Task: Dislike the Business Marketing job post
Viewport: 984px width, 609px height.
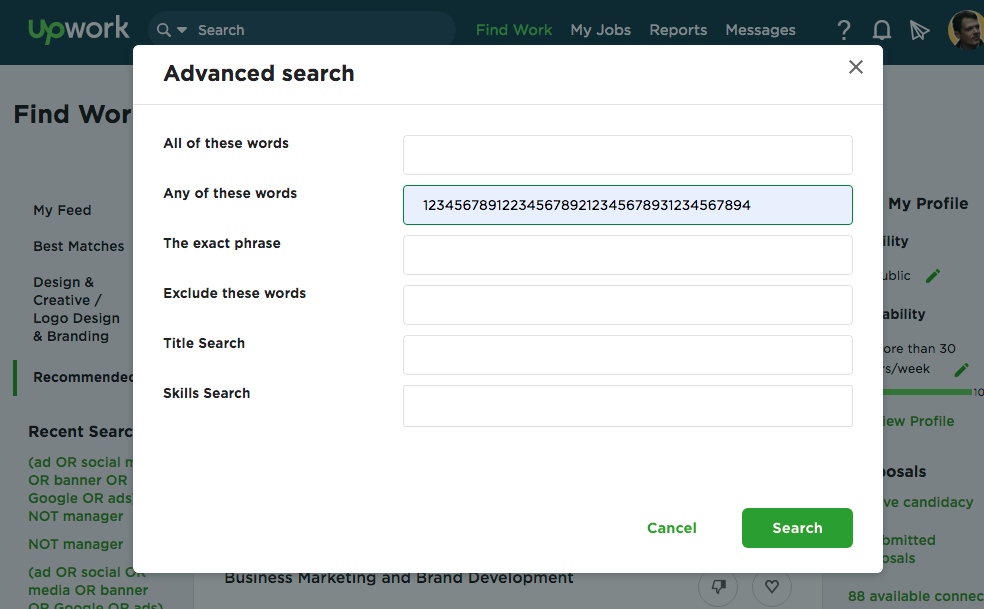Action: [x=718, y=587]
